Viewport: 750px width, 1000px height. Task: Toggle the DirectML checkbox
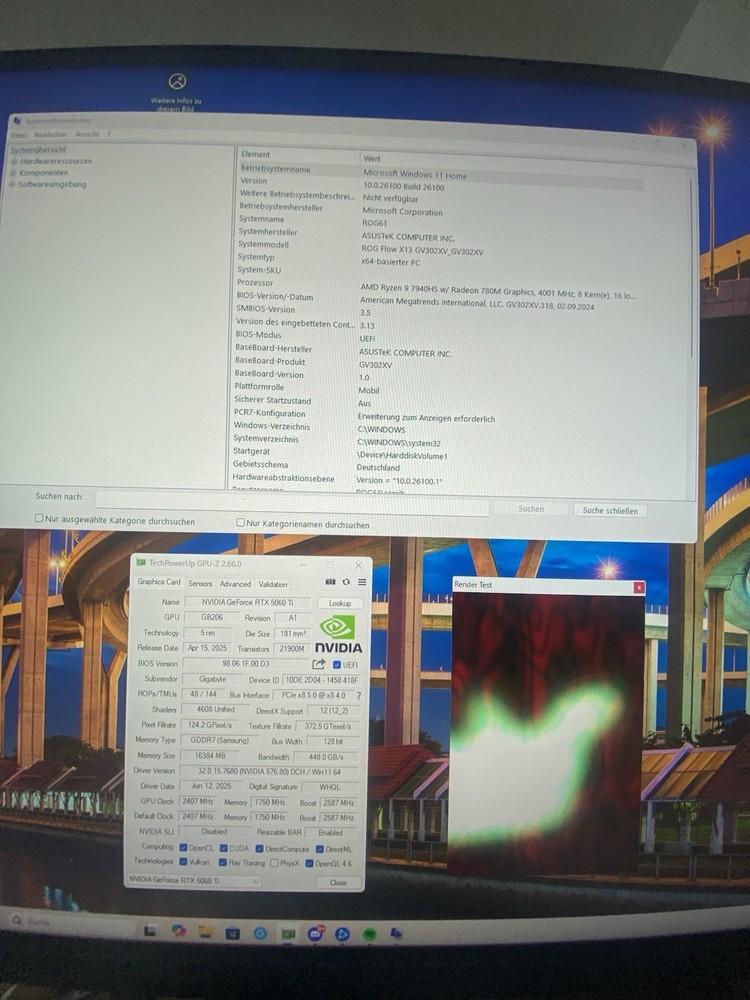tap(320, 849)
